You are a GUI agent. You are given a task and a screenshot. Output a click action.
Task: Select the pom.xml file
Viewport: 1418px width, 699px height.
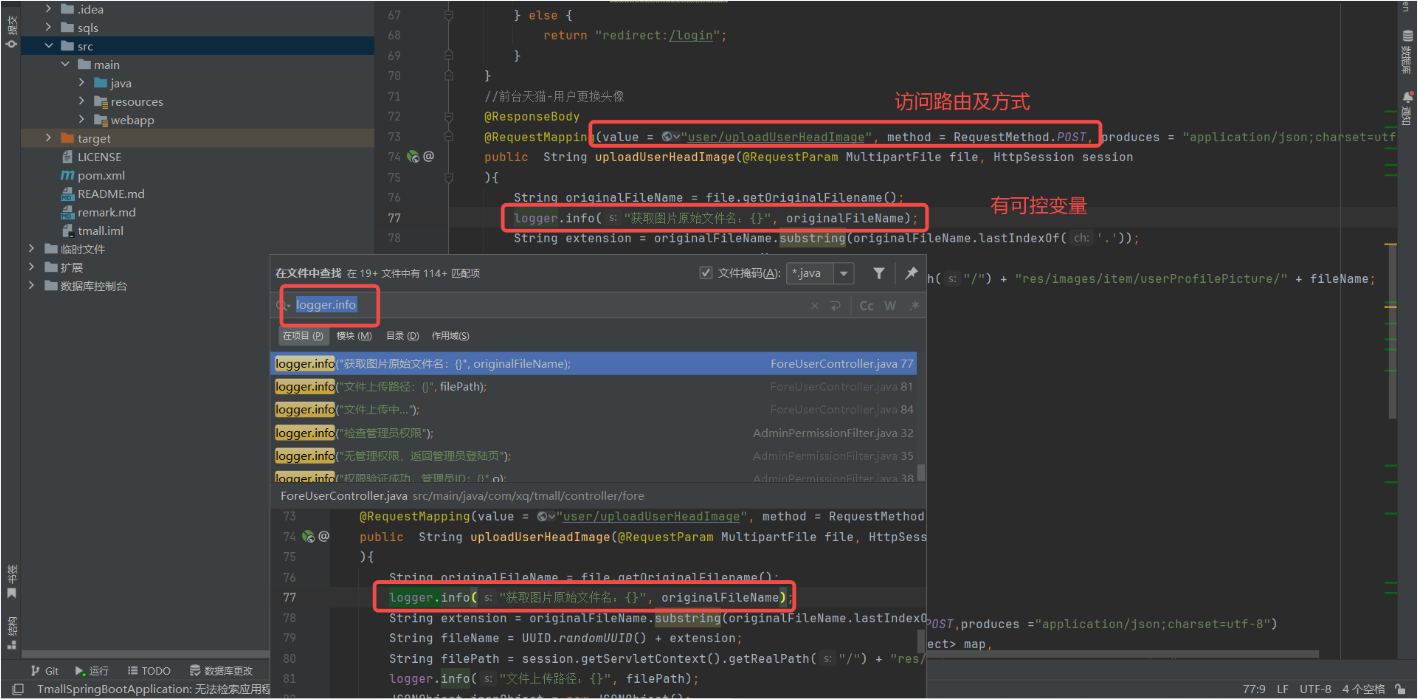pos(92,175)
